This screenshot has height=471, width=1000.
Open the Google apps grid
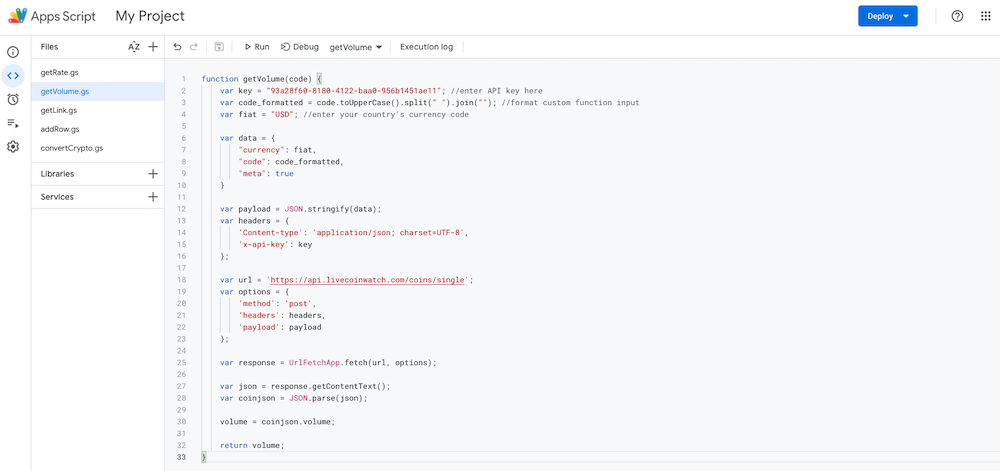(985, 16)
